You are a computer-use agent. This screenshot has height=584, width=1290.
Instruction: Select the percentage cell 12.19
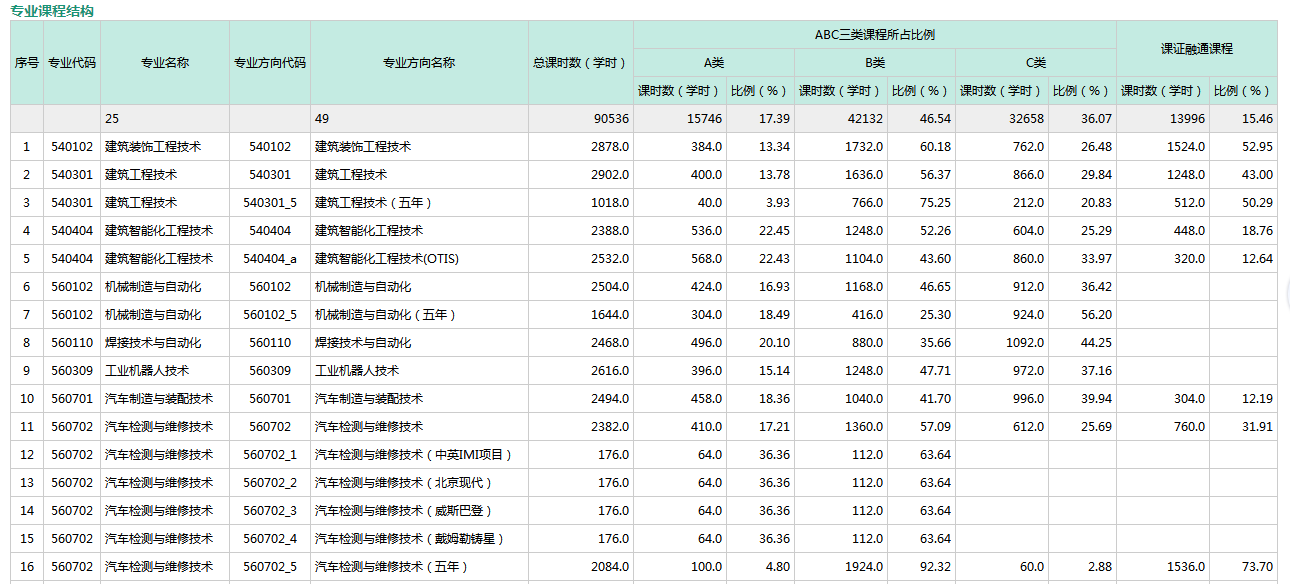point(1243,398)
